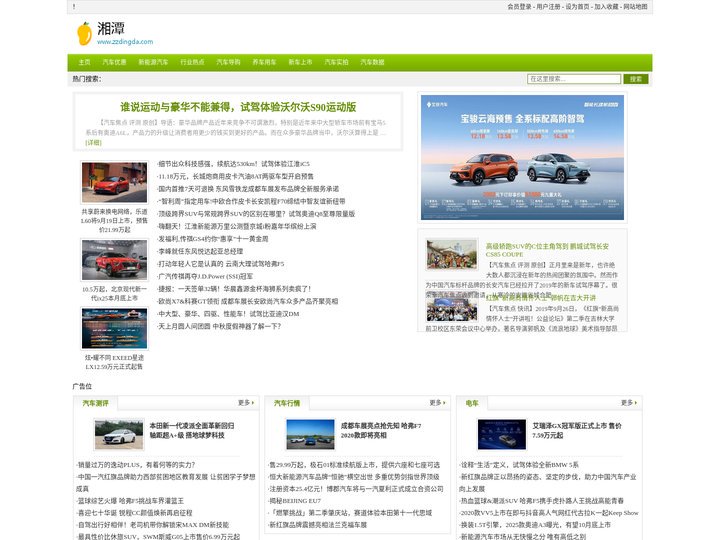Switch to the 汽车行情 tab
The height and width of the screenshot is (540, 720).
coord(287,403)
